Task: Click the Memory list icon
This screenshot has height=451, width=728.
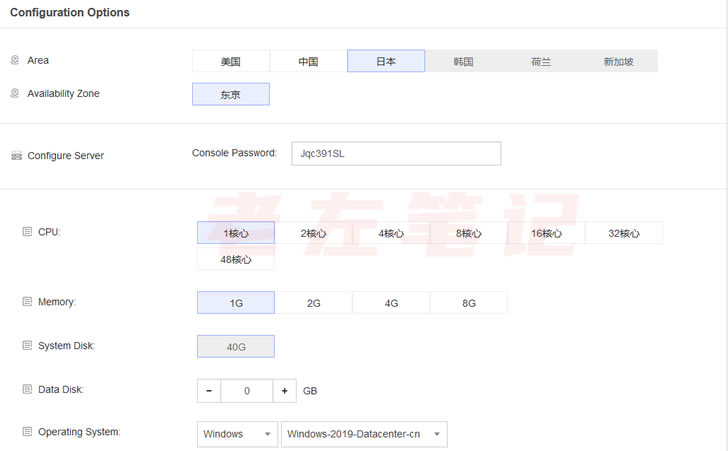Action: (27, 302)
